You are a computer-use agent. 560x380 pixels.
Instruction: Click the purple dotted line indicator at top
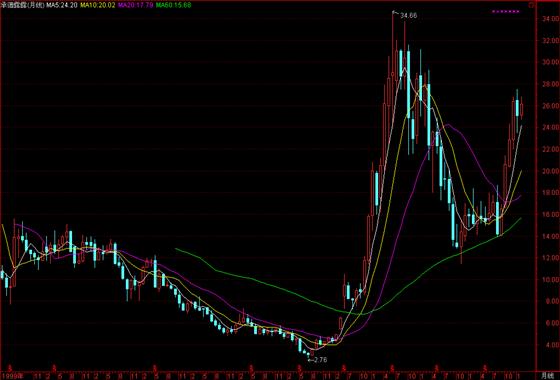pyautogui.click(x=506, y=11)
